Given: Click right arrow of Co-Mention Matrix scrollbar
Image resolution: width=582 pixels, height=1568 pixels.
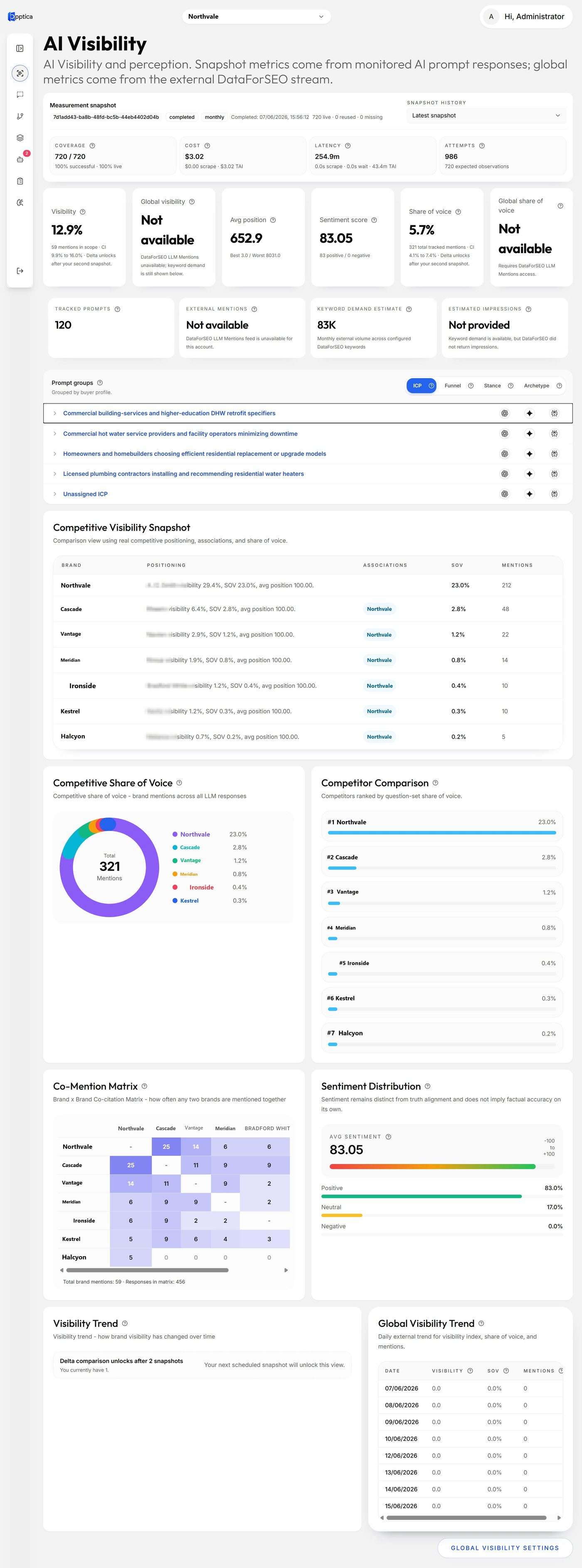Looking at the screenshot, I should click(286, 1270).
